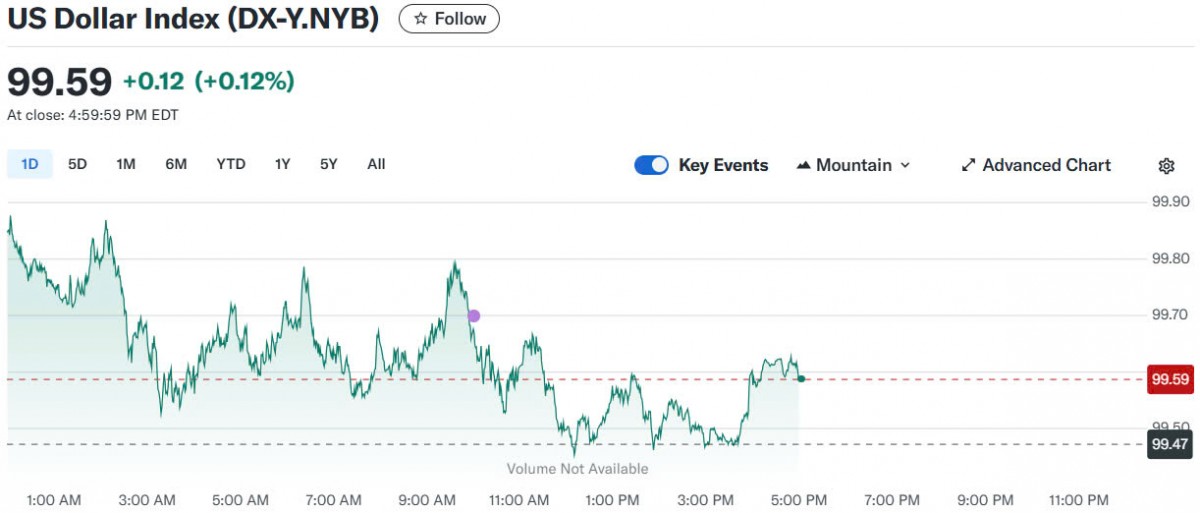
Task: Click the green dot at chart line end
Action: (801, 378)
